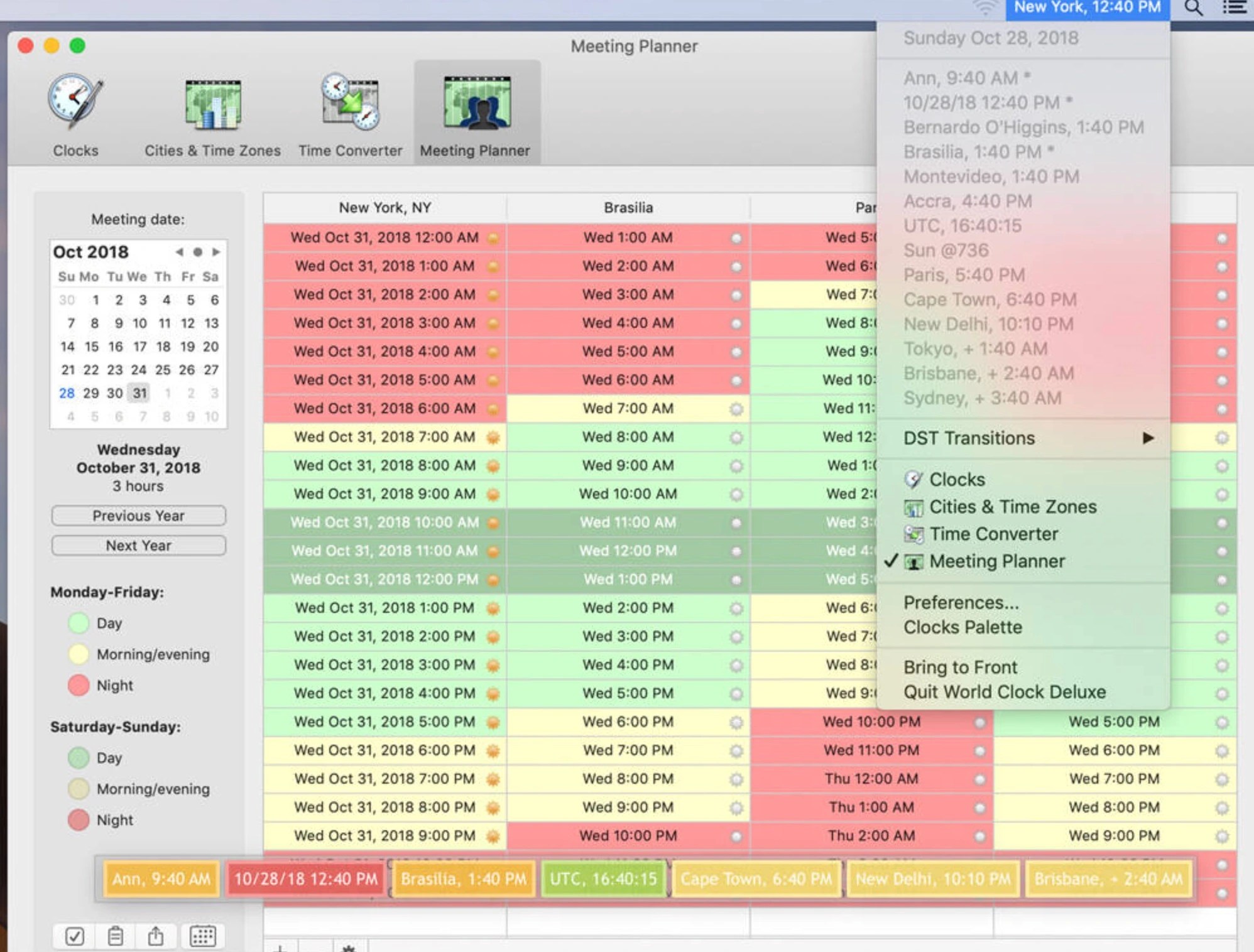The image size is (1254, 952).
Task: Click the clipboard icon at the bottom left
Action: [x=115, y=936]
